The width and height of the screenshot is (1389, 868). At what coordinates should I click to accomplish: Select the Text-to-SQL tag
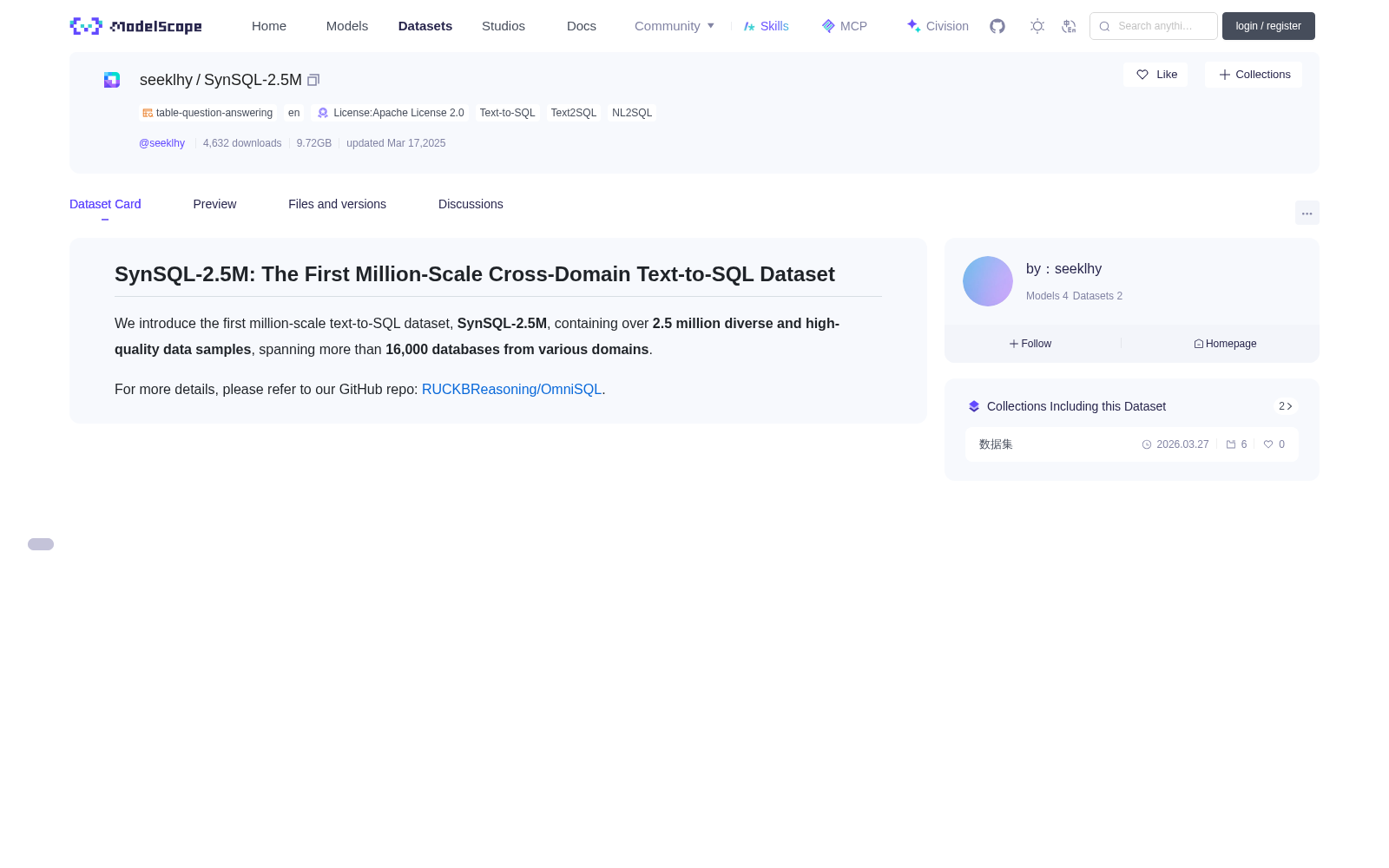(507, 113)
